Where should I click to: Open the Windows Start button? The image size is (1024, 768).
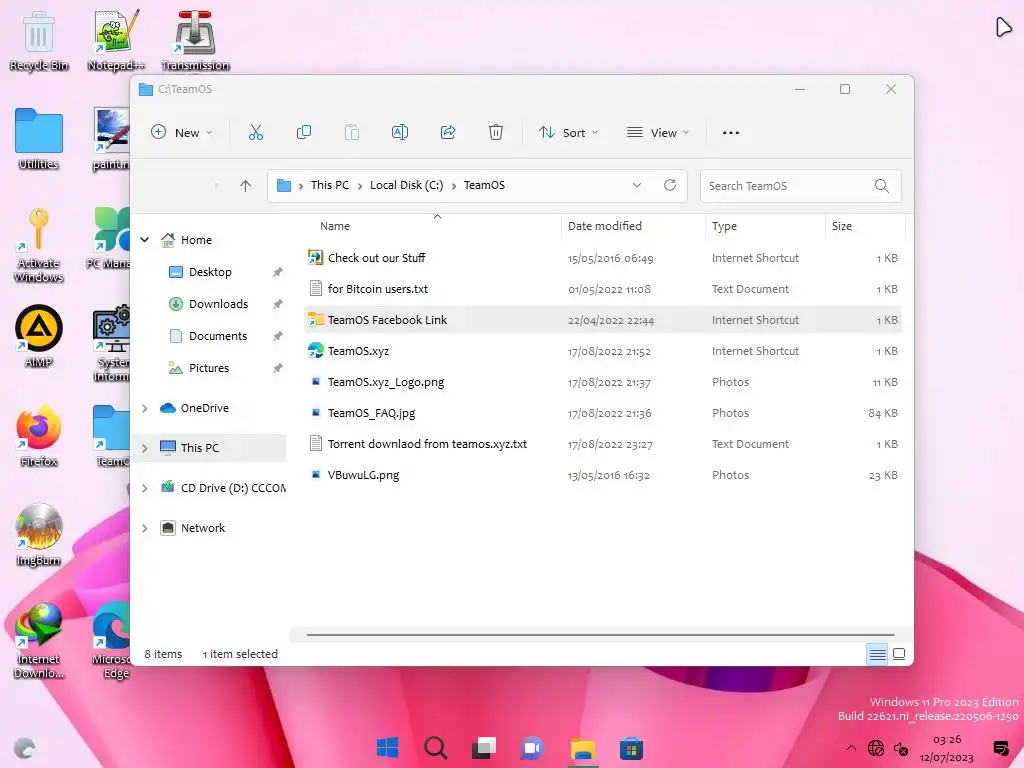387,748
